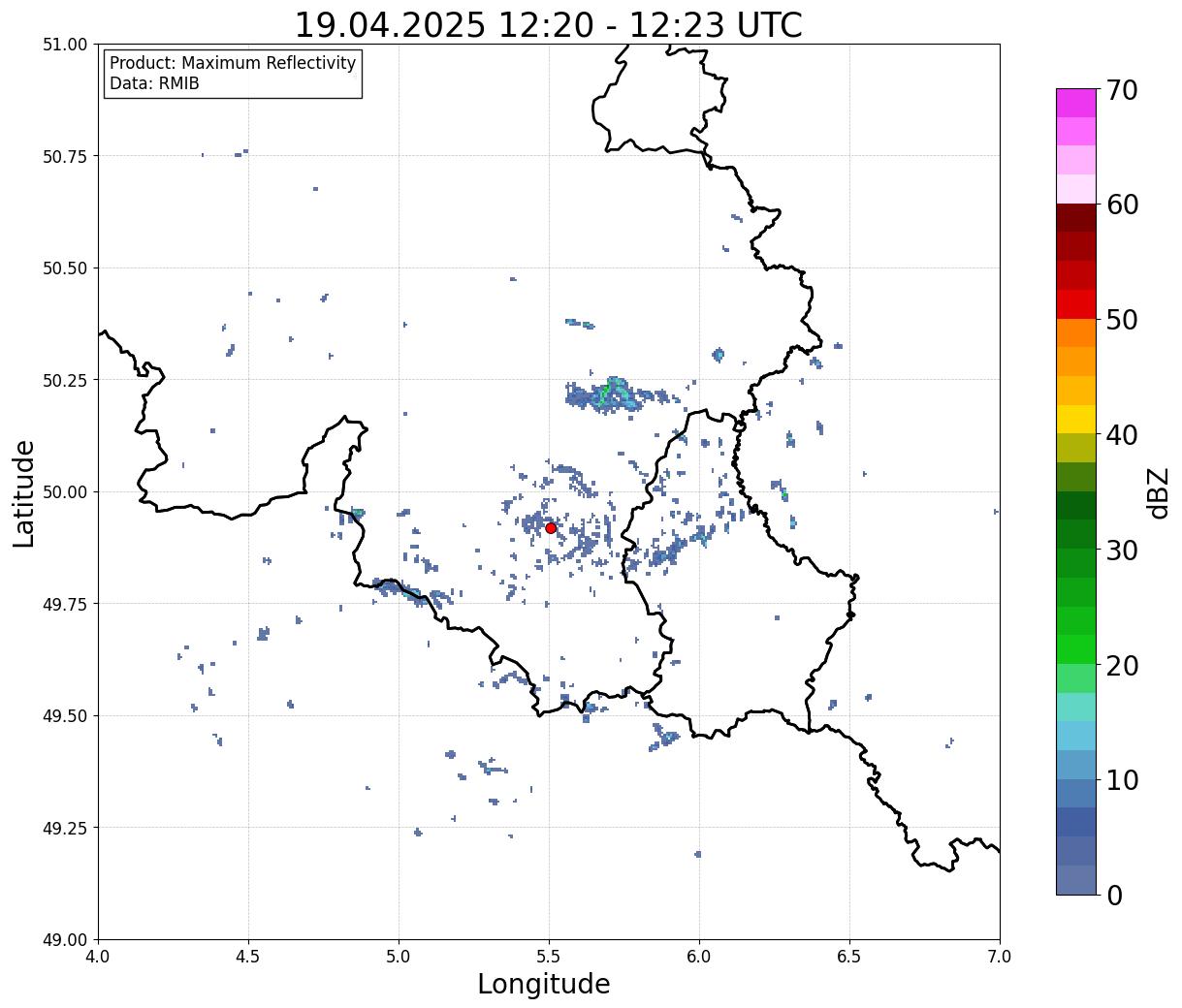Click the latitude tick label "50.25"
Viewport: 1182px width, 1008px height.
(65, 380)
